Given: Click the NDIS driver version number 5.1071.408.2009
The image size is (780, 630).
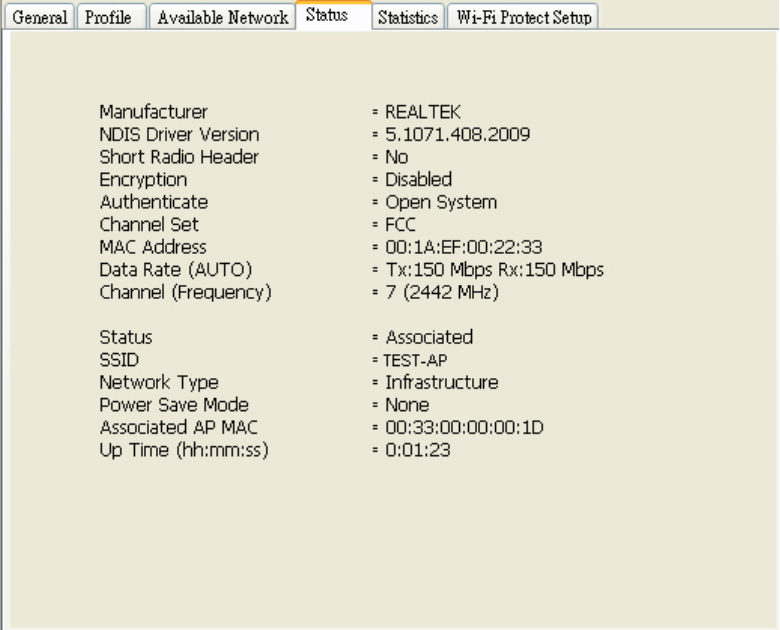Looking at the screenshot, I should (x=457, y=134).
